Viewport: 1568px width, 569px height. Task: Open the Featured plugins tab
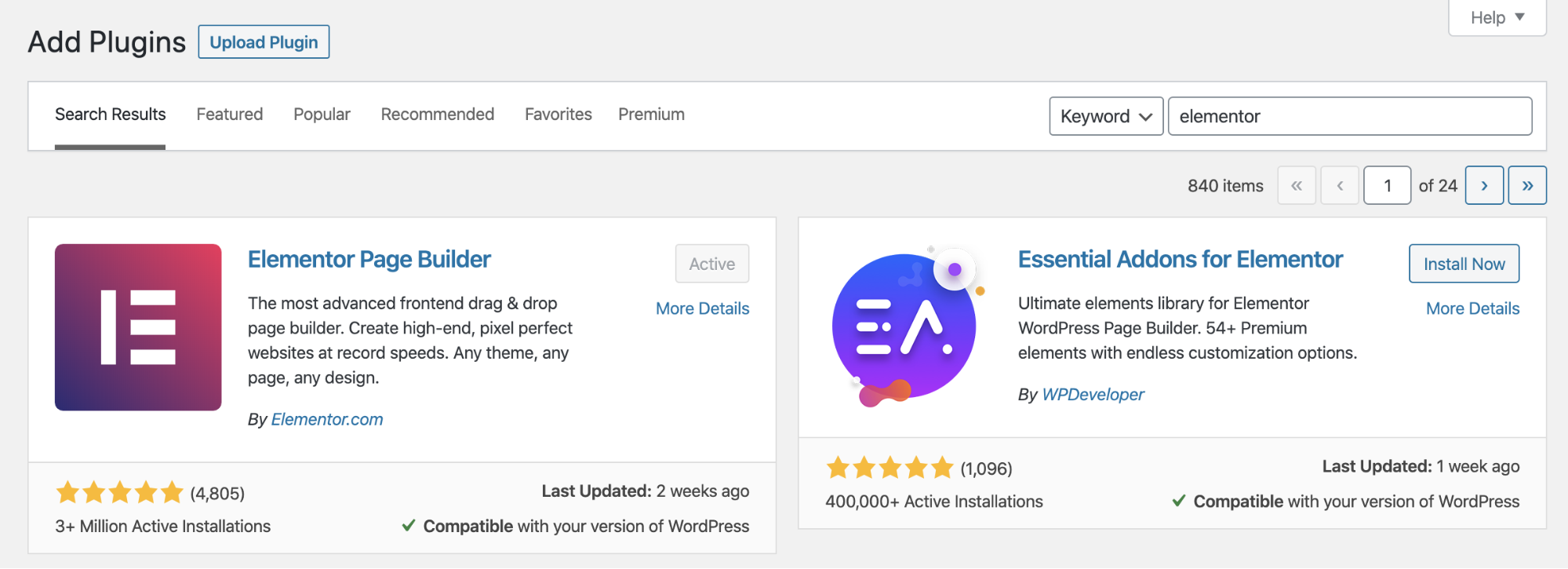pos(230,115)
